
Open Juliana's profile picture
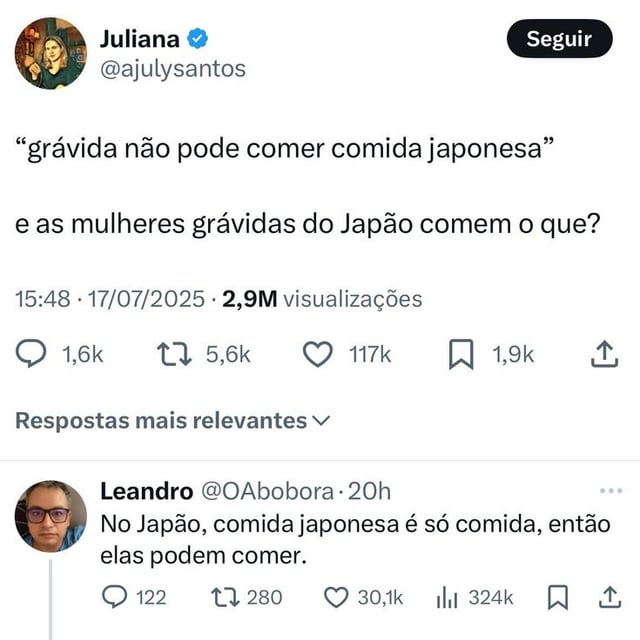tap(51, 53)
